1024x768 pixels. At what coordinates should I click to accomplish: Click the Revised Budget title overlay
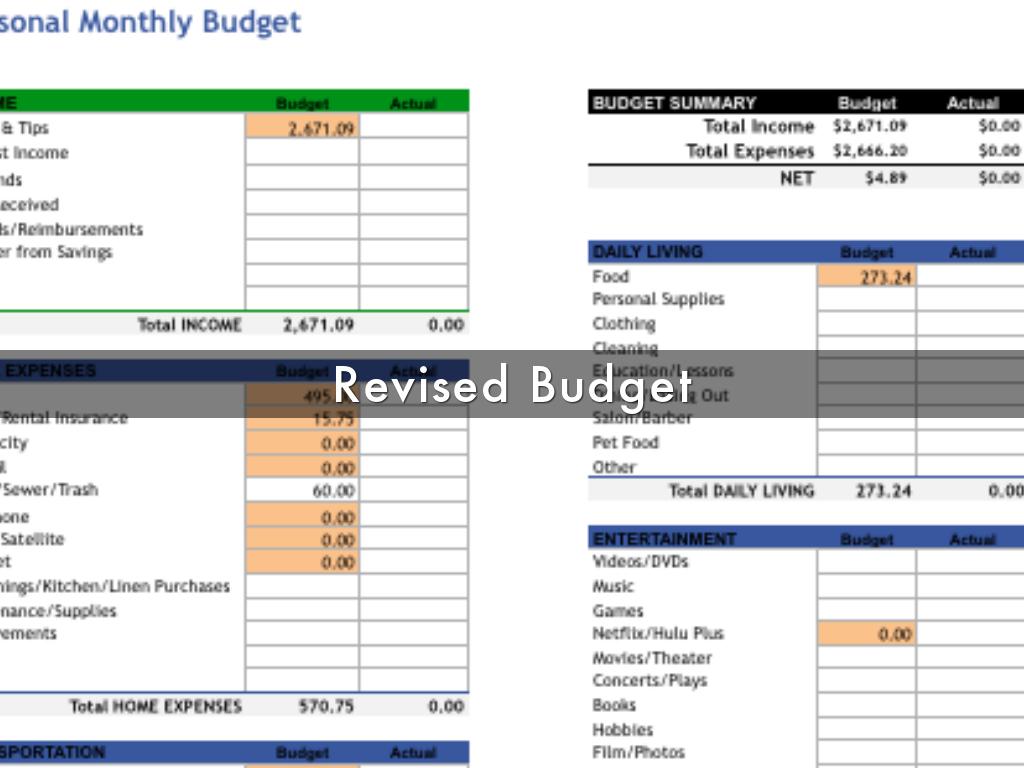(512, 385)
